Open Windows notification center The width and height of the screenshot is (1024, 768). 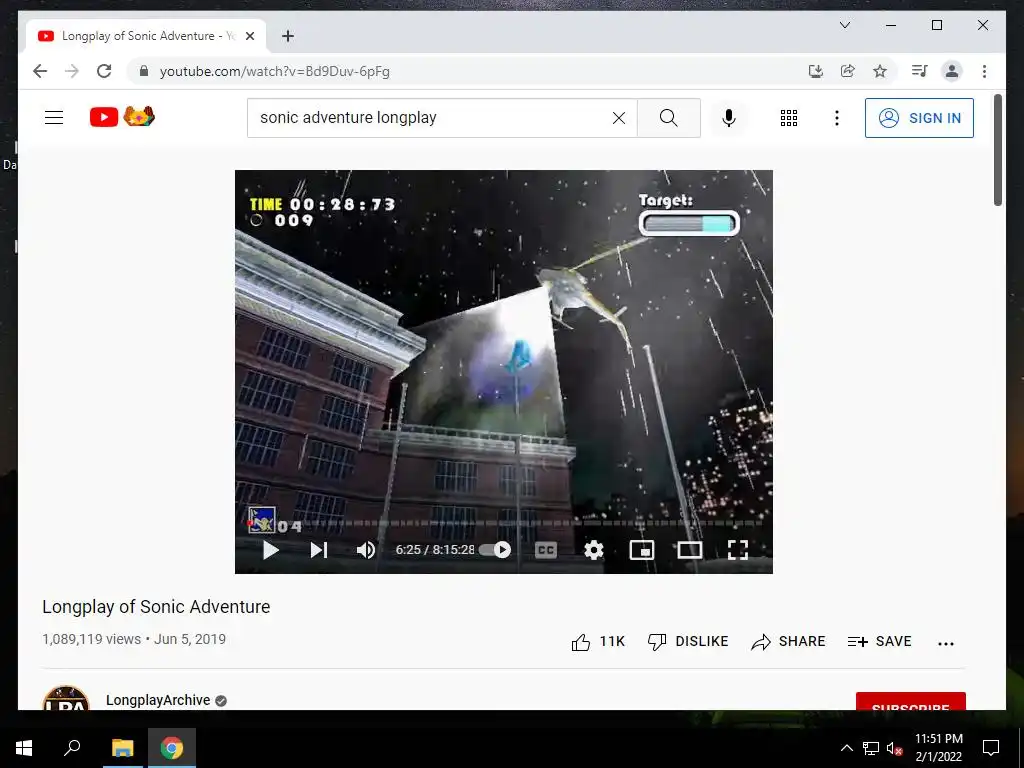991,748
